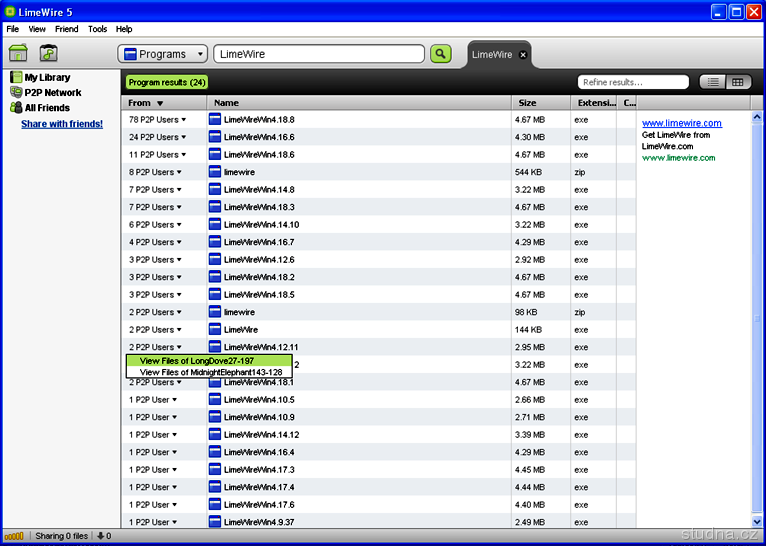Expand P2P User dropdown for LimeWireWin4.10.9
The height and width of the screenshot is (546, 766).
tap(174, 418)
